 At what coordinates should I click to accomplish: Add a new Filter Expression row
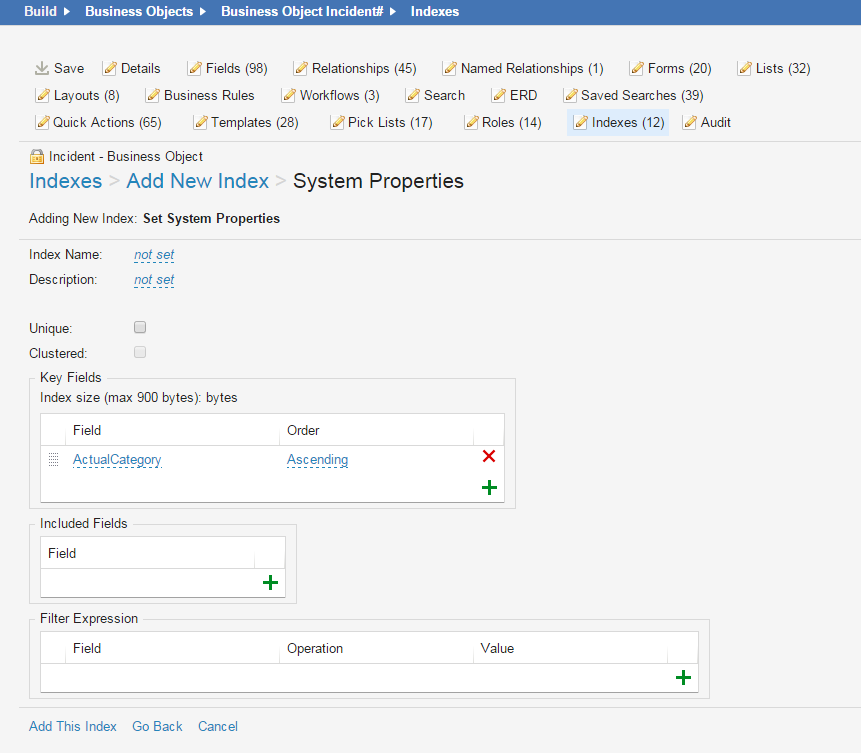click(683, 677)
